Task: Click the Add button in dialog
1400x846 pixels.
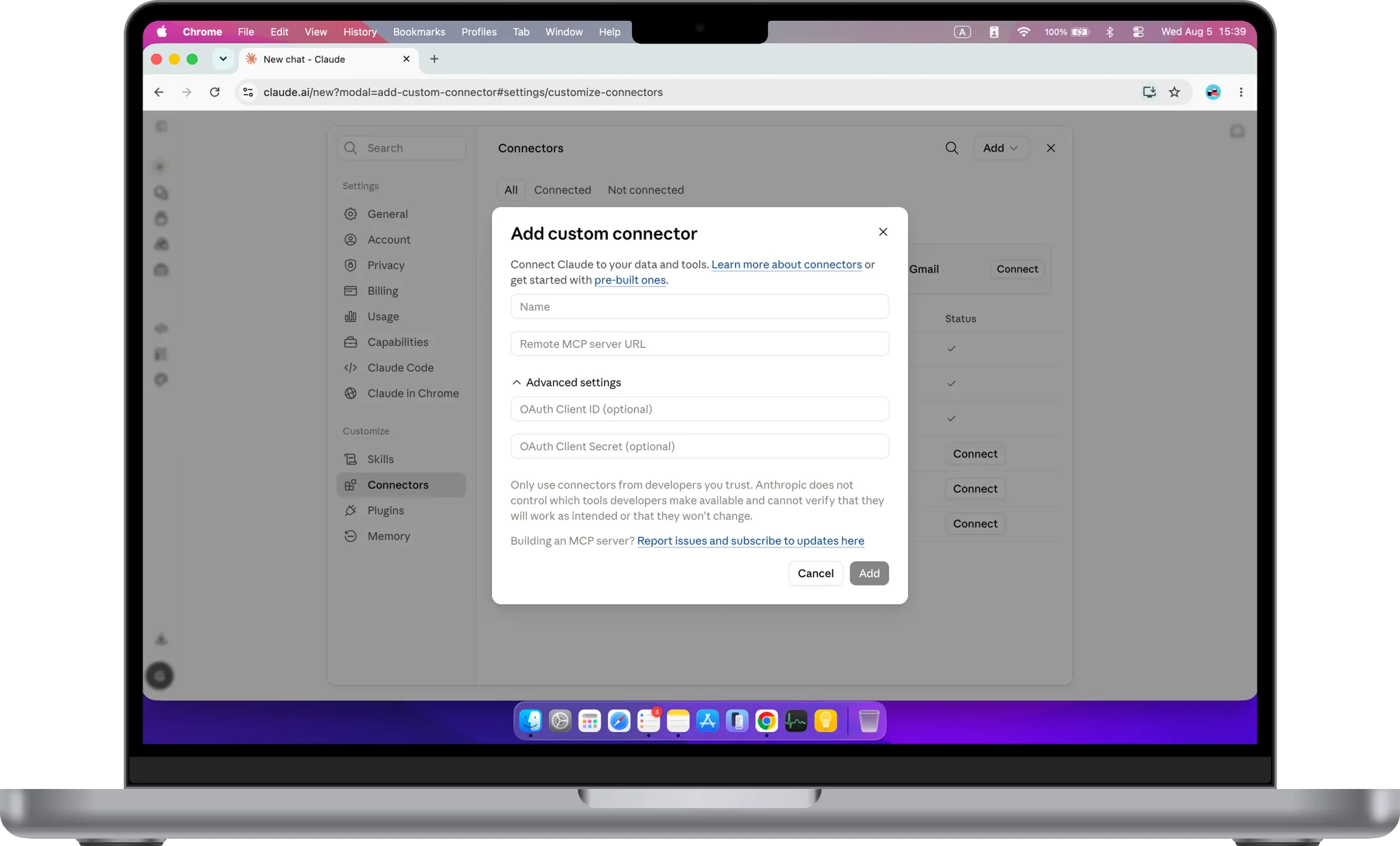Action: click(869, 573)
